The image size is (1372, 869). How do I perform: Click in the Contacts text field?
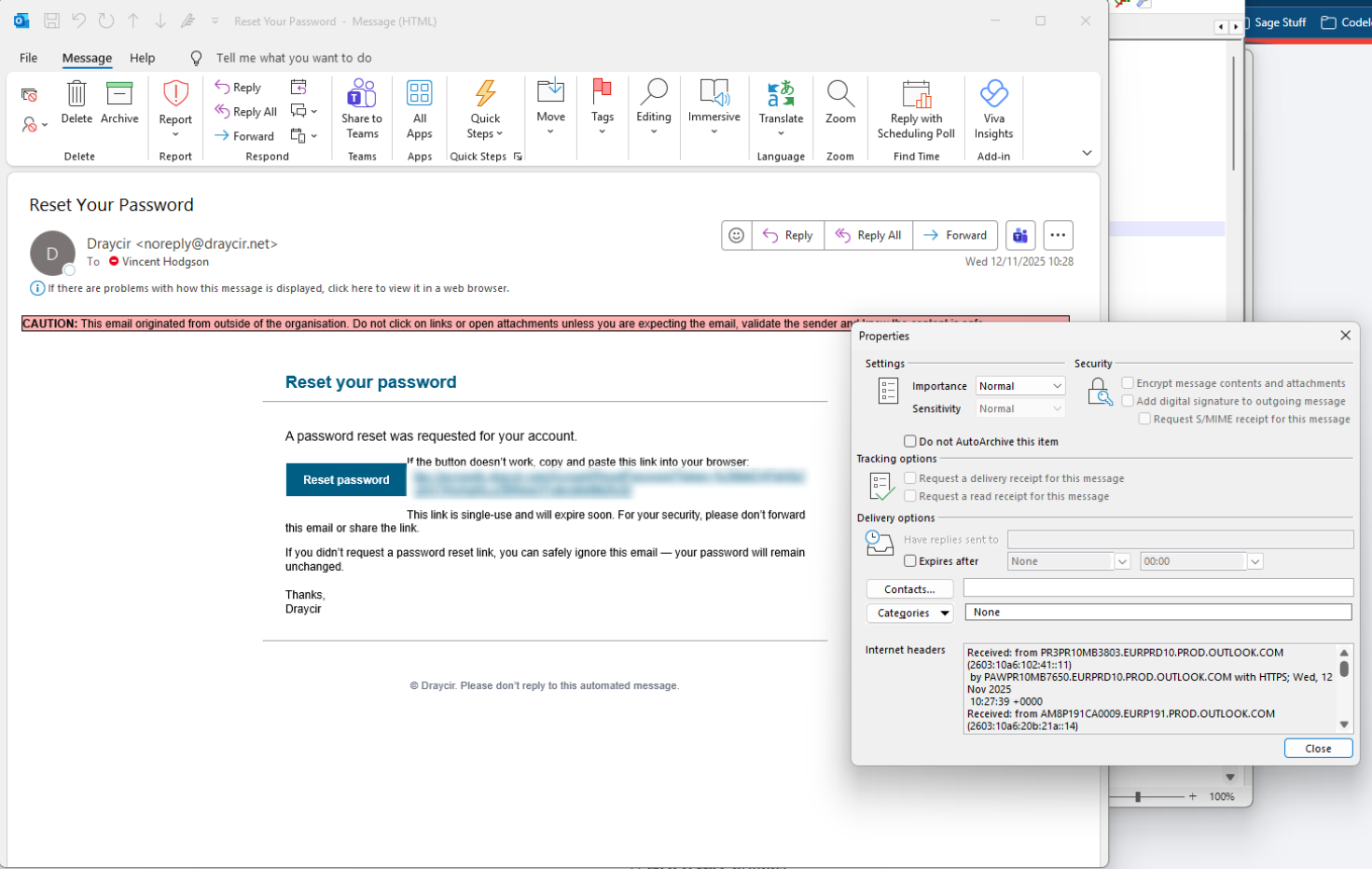[1158, 587]
